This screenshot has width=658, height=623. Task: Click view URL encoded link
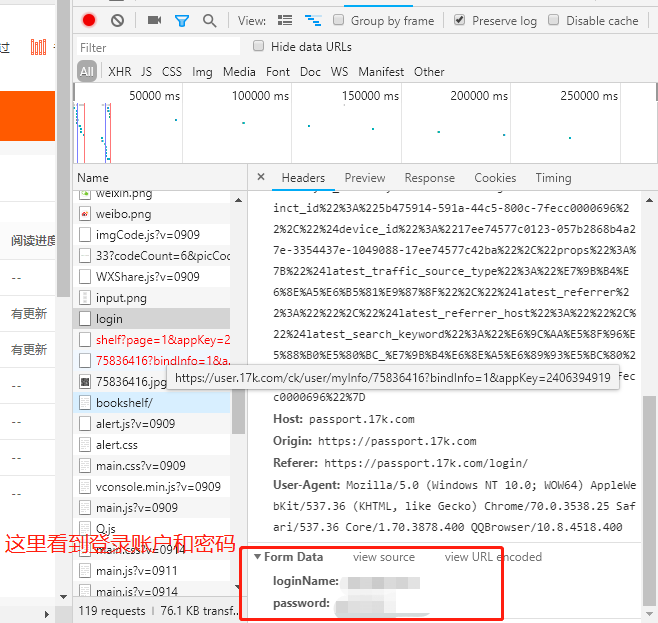coord(493,557)
